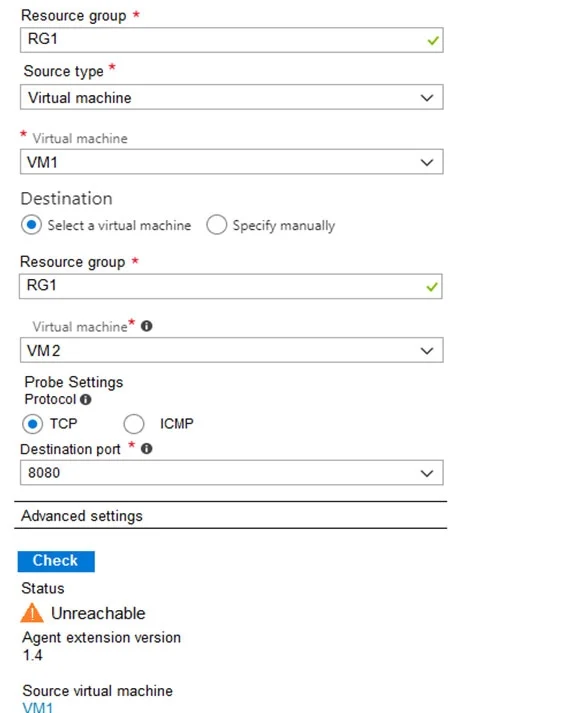Click info icon next to Virtual machine label
The width and height of the screenshot is (585, 713).
pyautogui.click(x=146, y=326)
